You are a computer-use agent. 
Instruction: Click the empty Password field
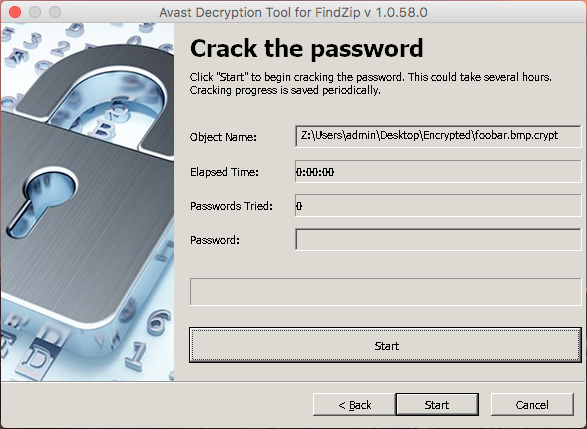click(438, 240)
